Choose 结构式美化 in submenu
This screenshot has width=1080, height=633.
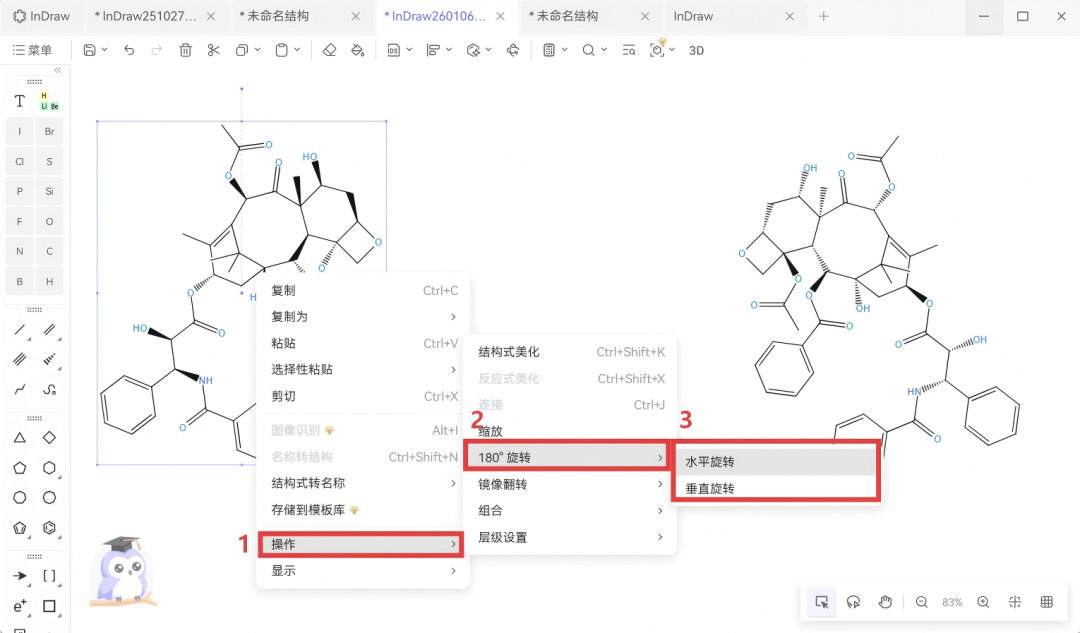pos(572,352)
